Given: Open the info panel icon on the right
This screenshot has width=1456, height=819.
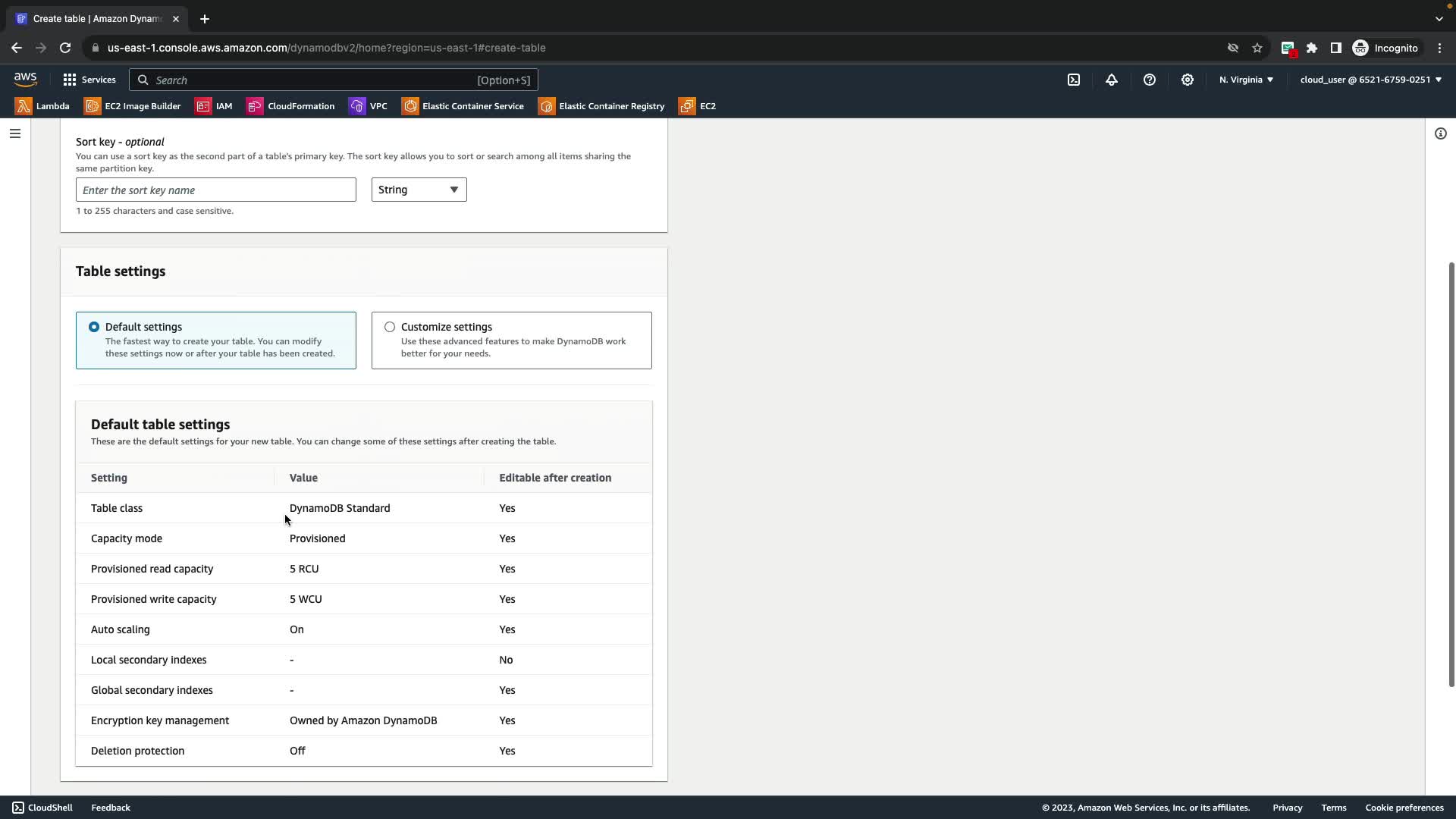Looking at the screenshot, I should pos(1440,133).
